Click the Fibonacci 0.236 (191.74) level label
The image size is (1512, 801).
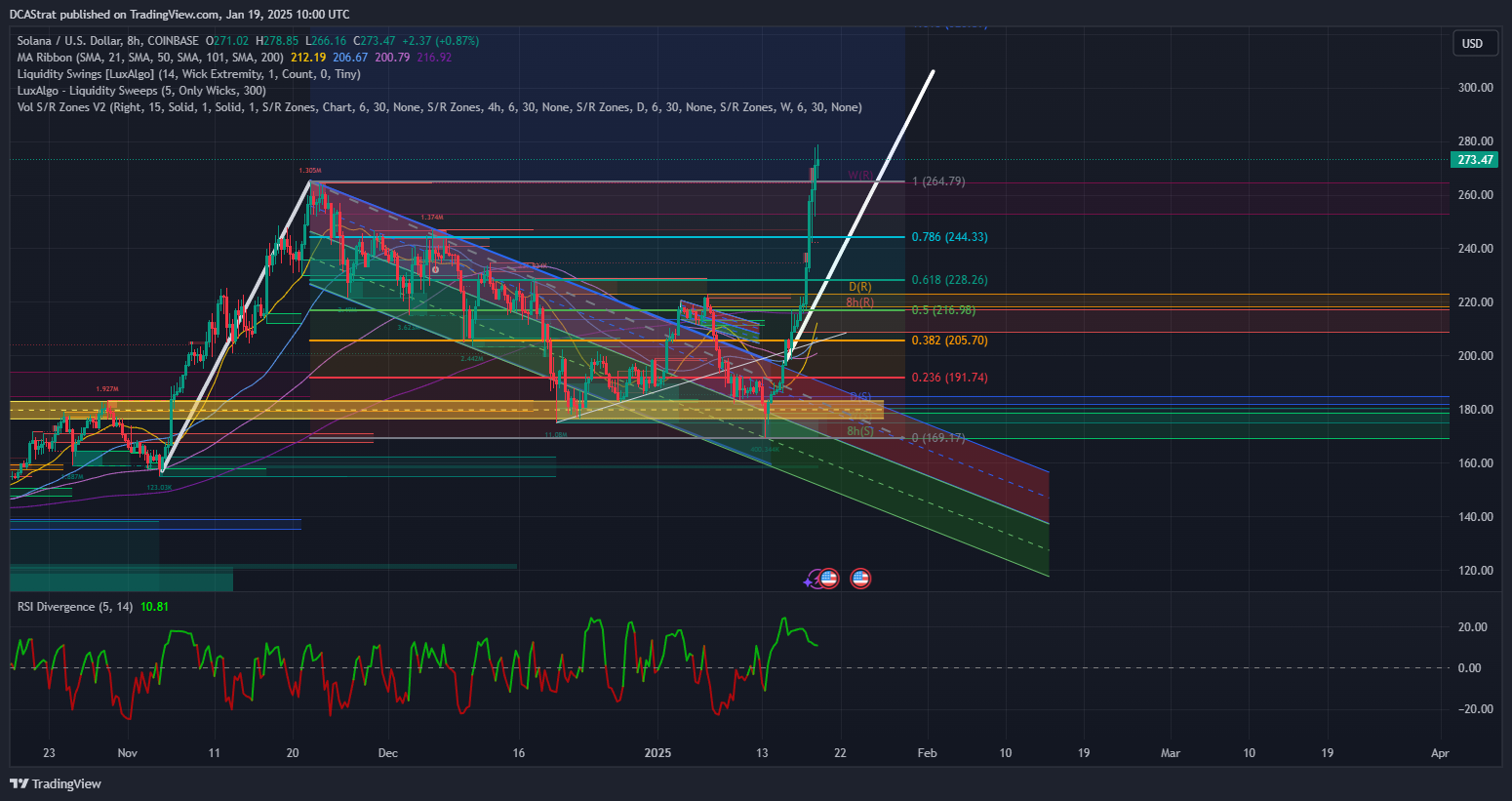coord(949,378)
